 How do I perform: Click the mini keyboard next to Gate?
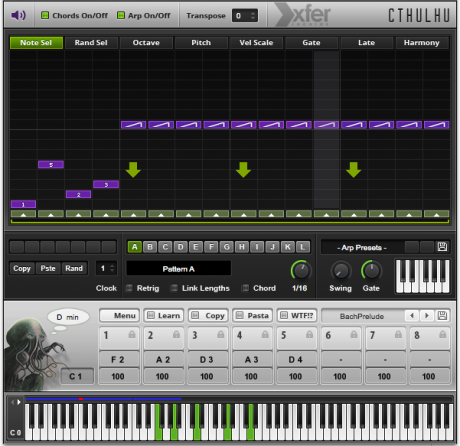tap(423, 276)
